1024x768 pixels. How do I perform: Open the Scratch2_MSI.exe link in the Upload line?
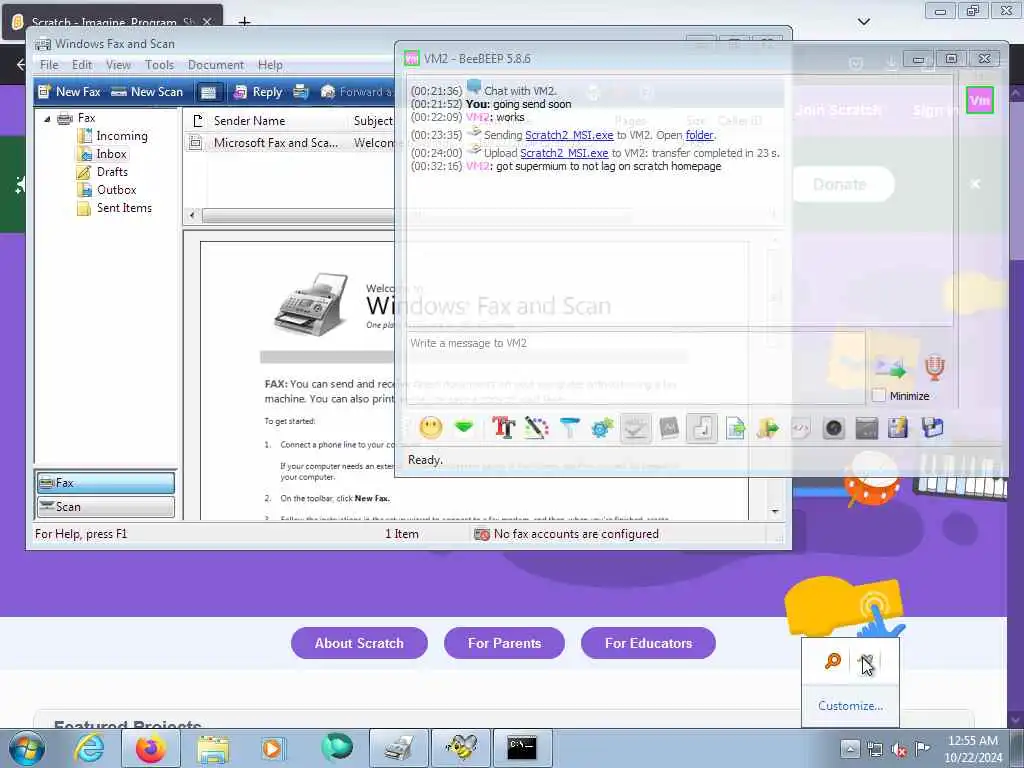click(x=564, y=153)
